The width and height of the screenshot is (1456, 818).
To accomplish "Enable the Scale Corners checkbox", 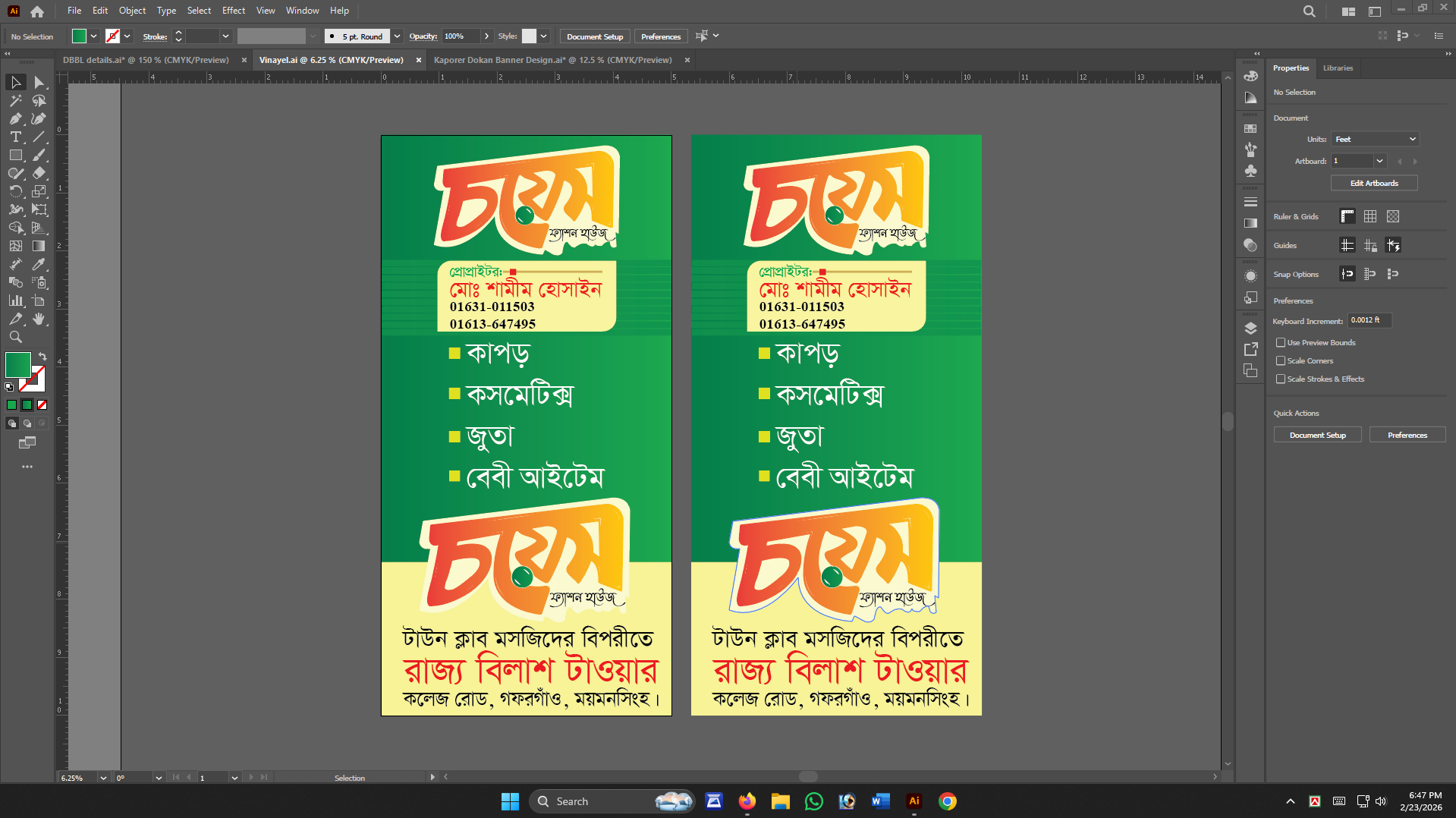I will point(1281,360).
